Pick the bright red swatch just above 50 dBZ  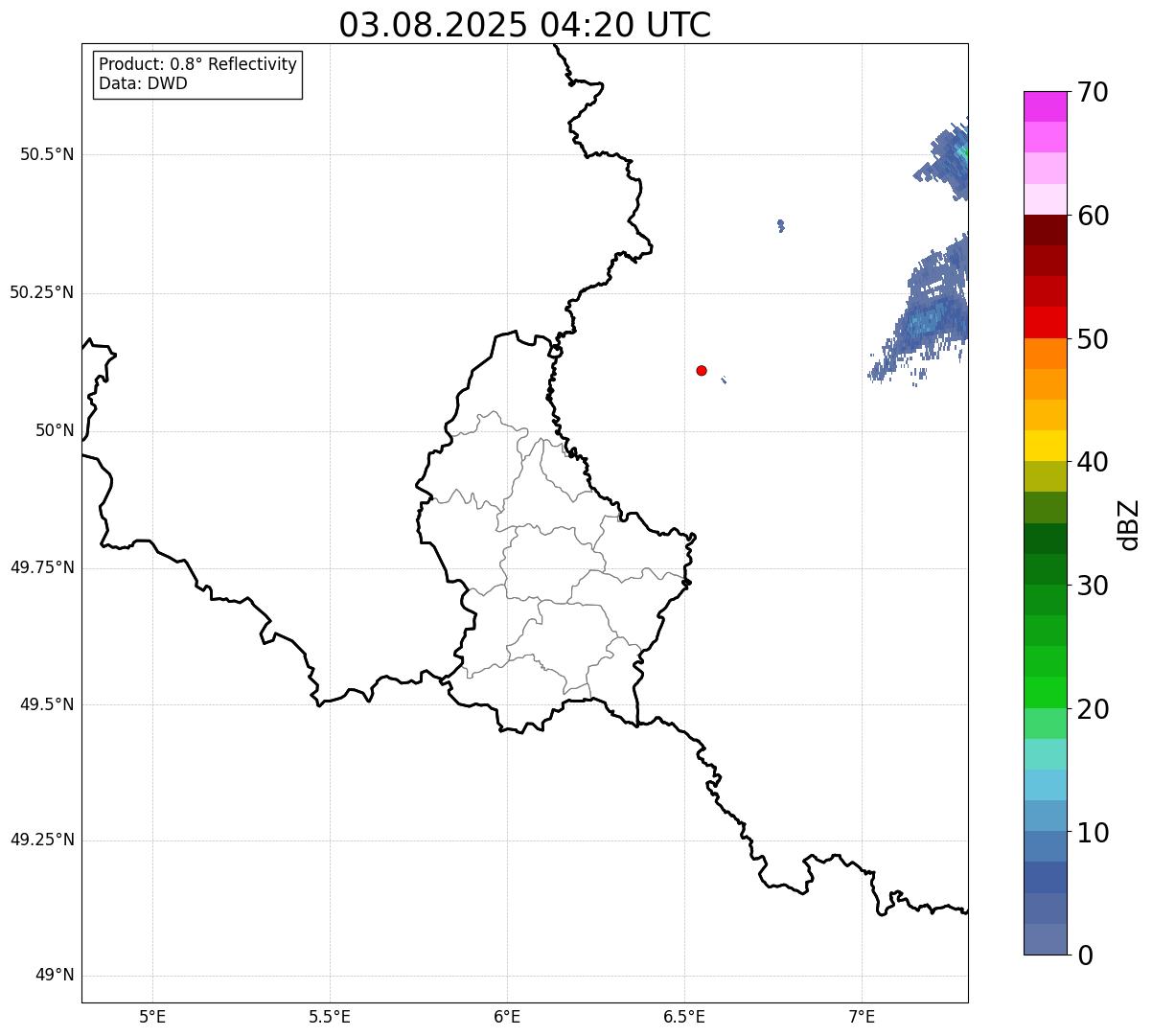1045,323
